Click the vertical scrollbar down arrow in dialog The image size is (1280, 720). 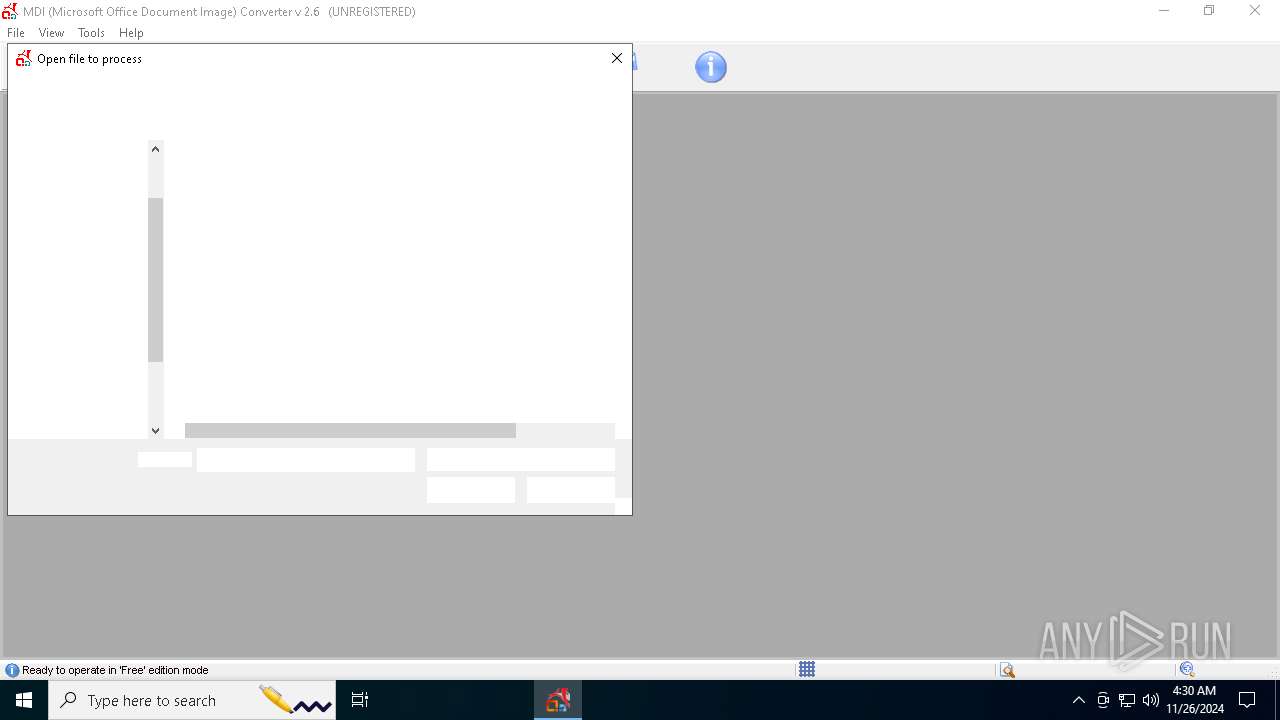(x=155, y=430)
